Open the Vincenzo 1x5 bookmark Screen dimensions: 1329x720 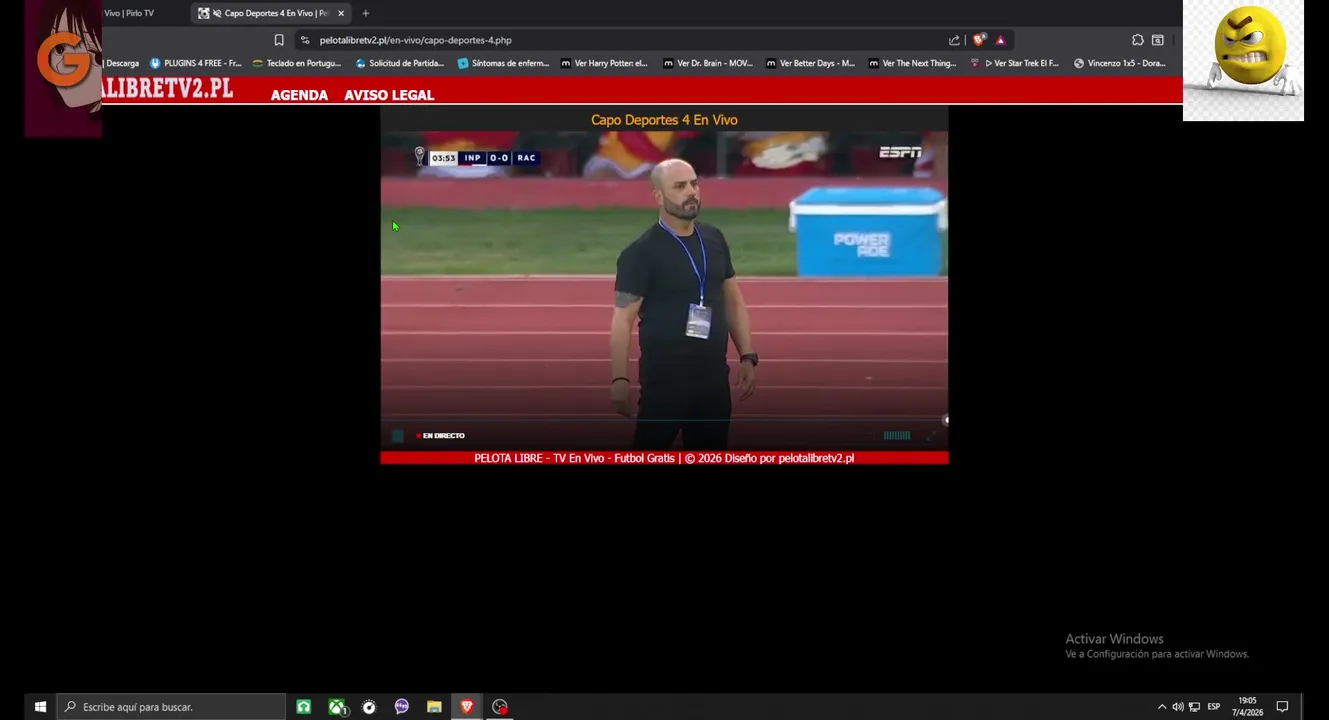click(1120, 63)
